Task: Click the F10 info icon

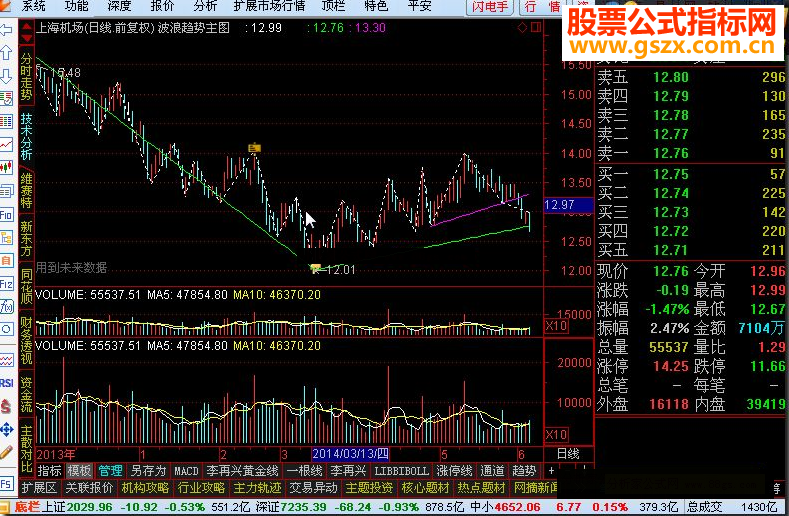Action: [x=7, y=215]
